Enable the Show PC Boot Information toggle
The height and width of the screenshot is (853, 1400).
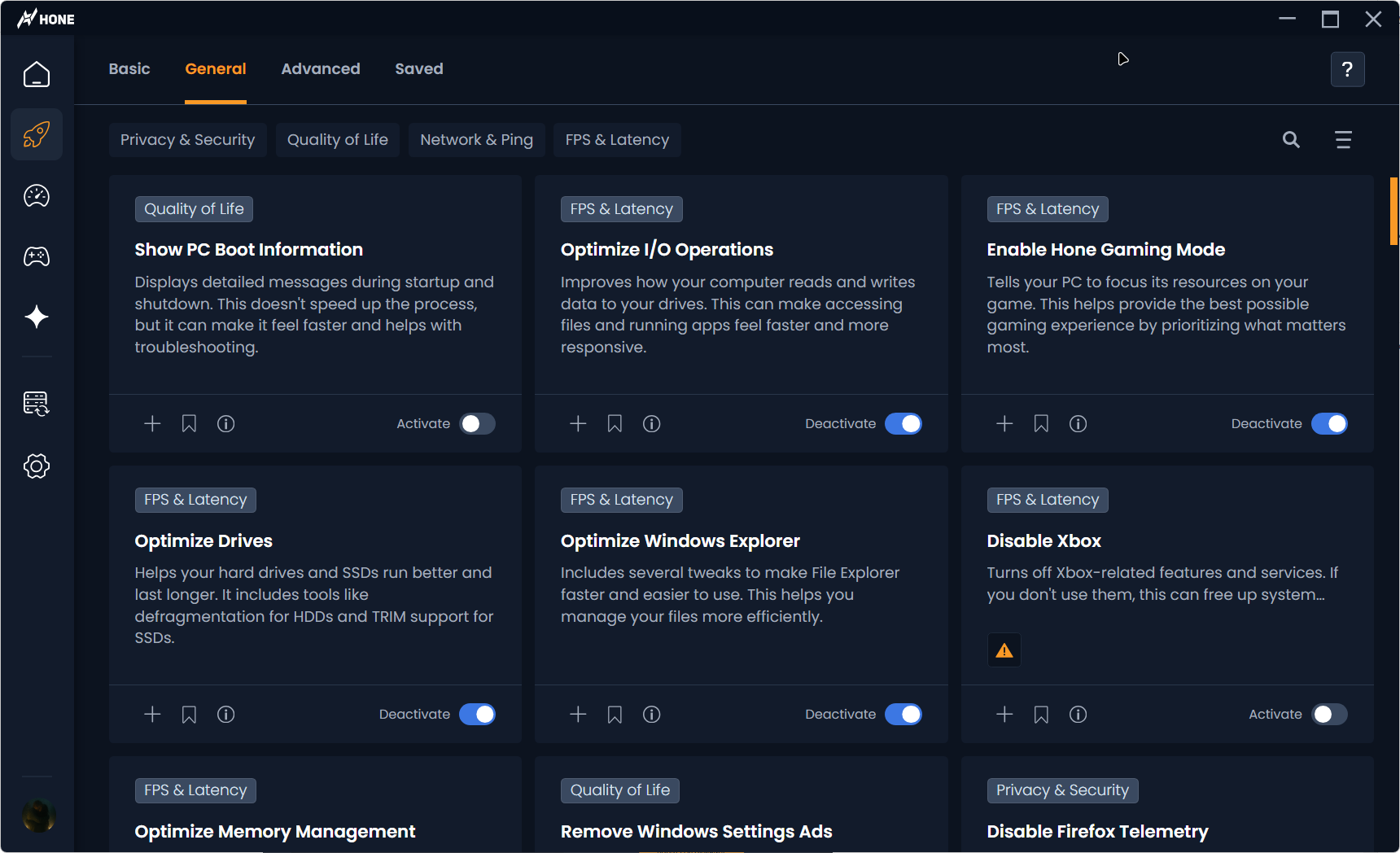[477, 424]
